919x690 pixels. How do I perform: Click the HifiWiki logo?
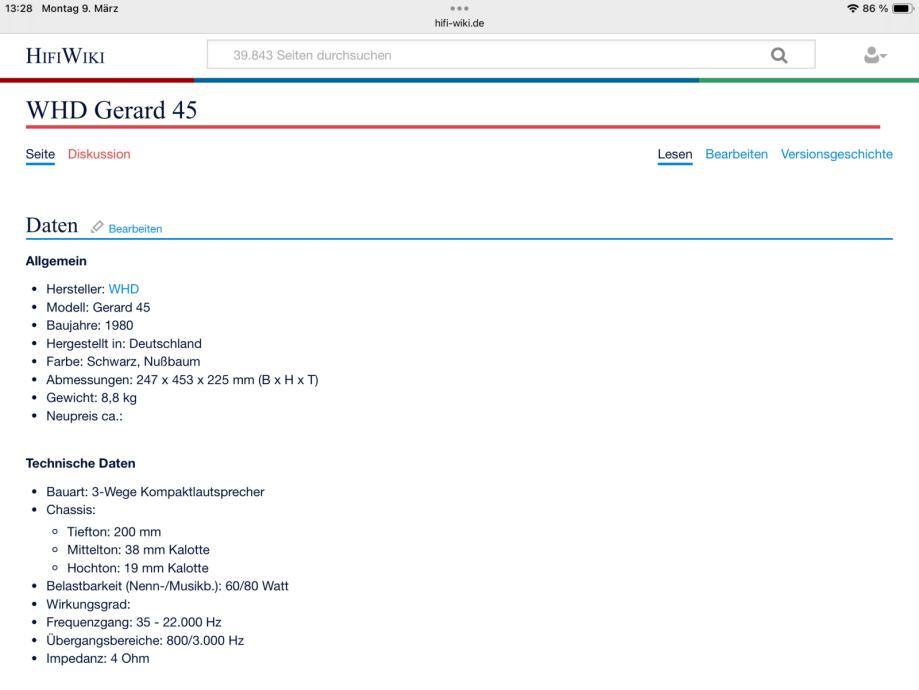coord(65,56)
